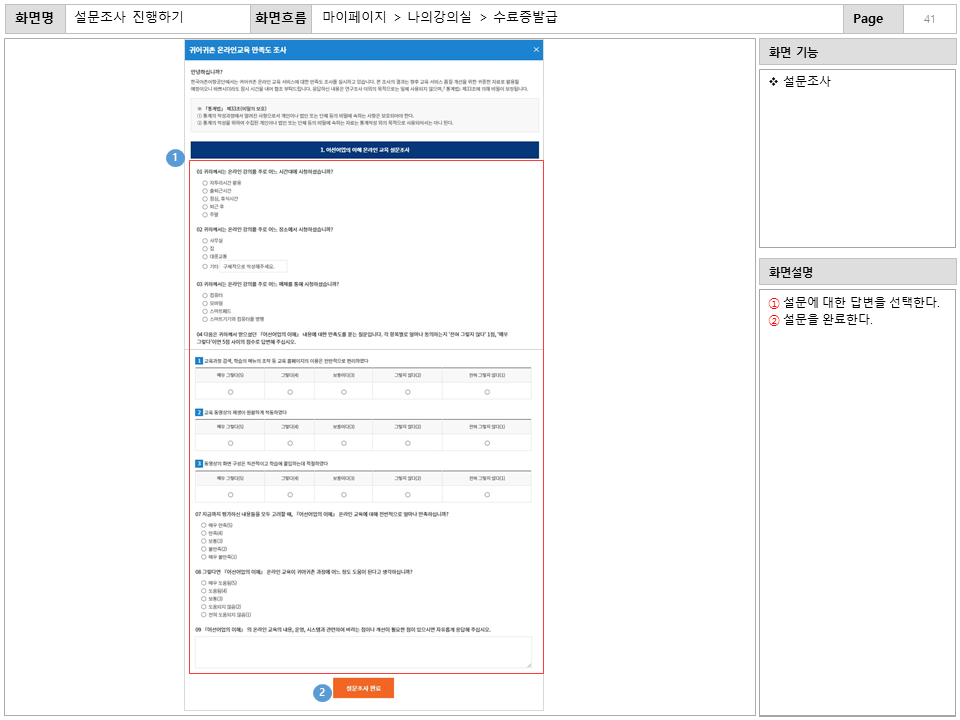Pick 모바일 for question 3

pos(204,304)
